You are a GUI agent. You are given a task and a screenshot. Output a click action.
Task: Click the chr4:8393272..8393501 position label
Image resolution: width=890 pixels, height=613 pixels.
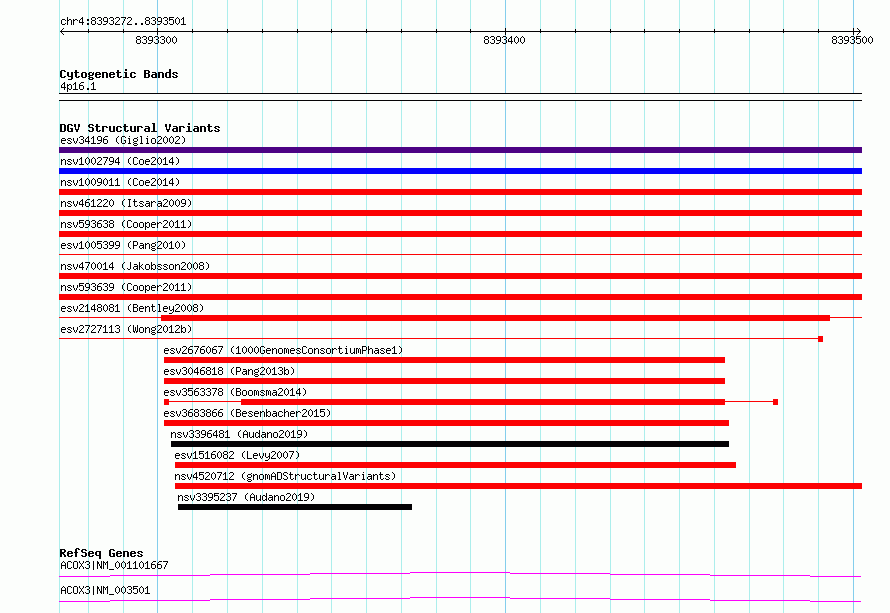tap(123, 21)
